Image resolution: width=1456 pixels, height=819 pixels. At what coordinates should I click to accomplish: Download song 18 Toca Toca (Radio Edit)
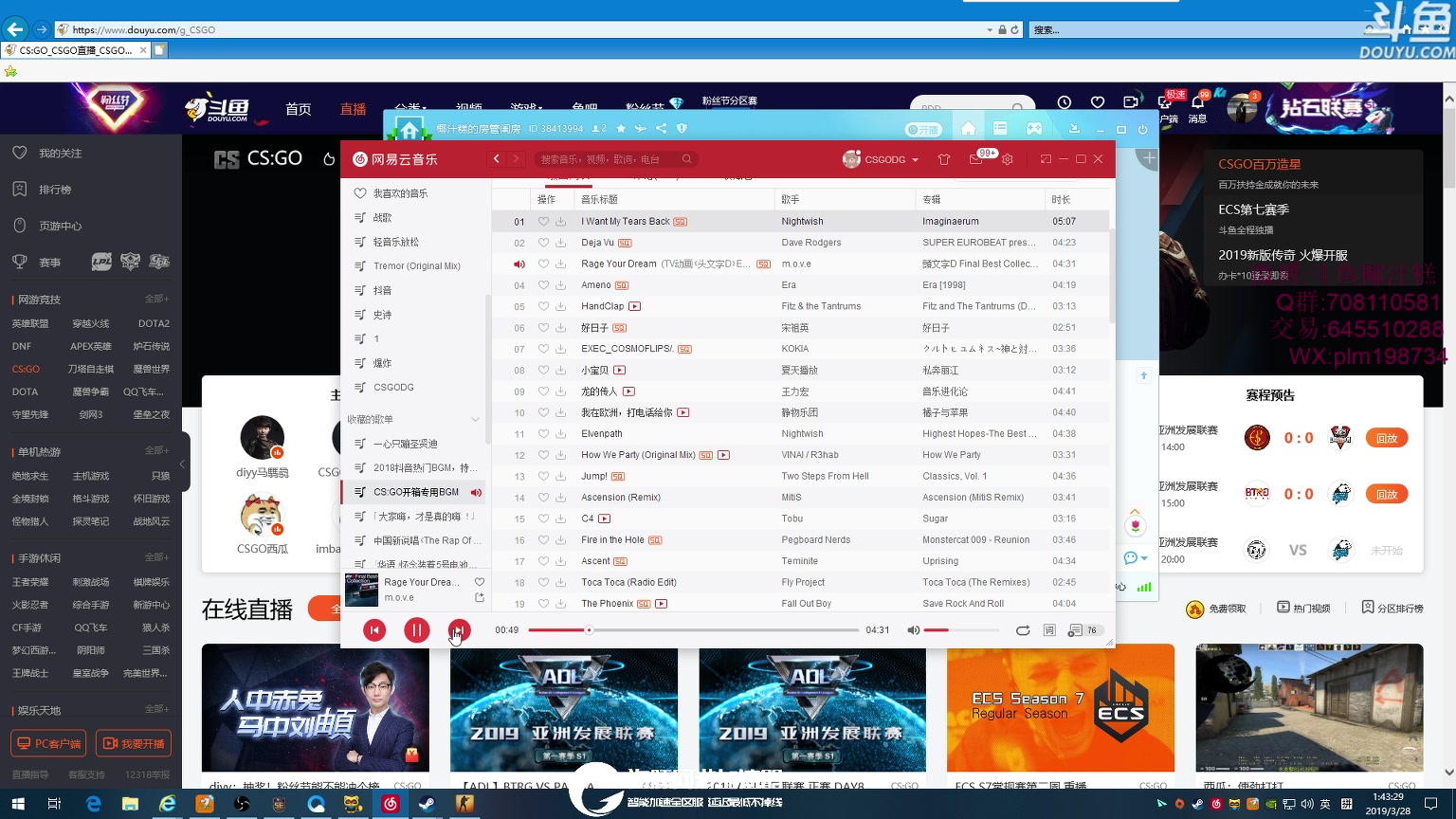point(561,582)
